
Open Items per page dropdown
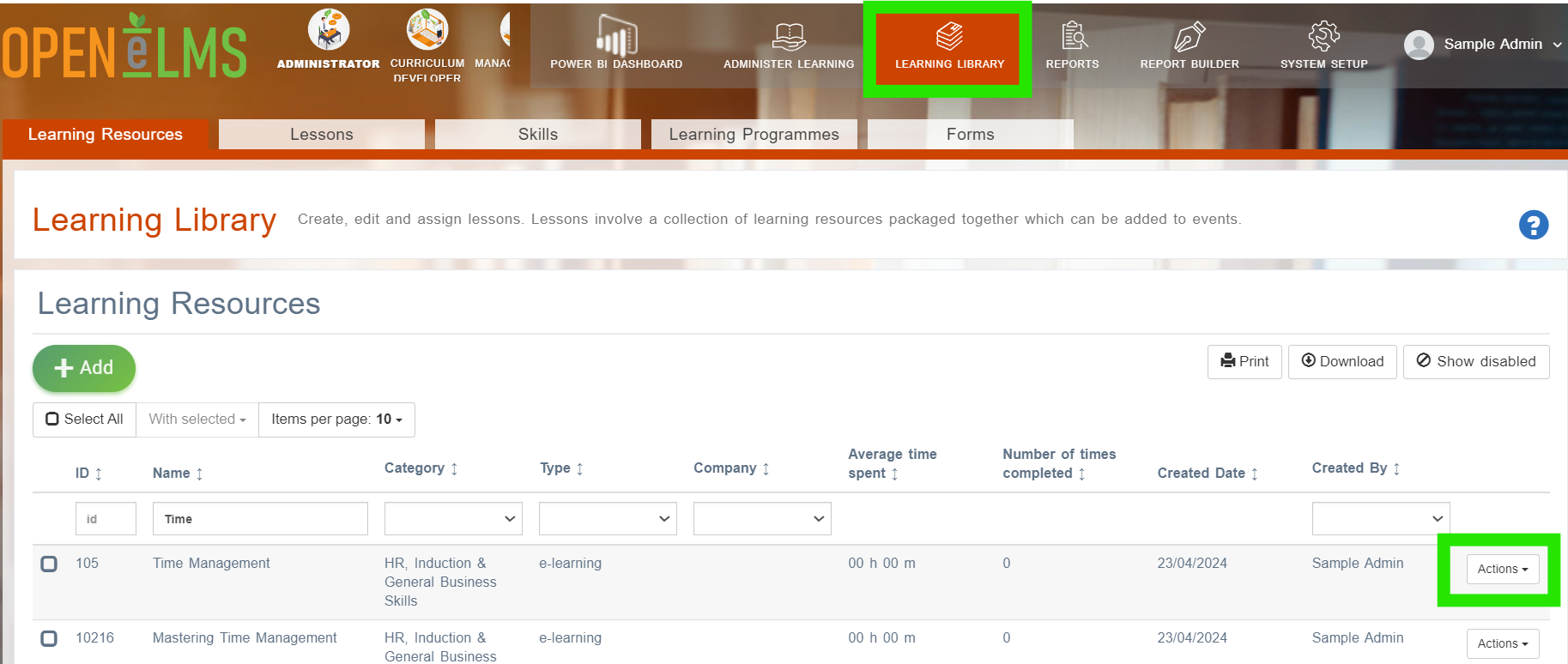click(336, 420)
